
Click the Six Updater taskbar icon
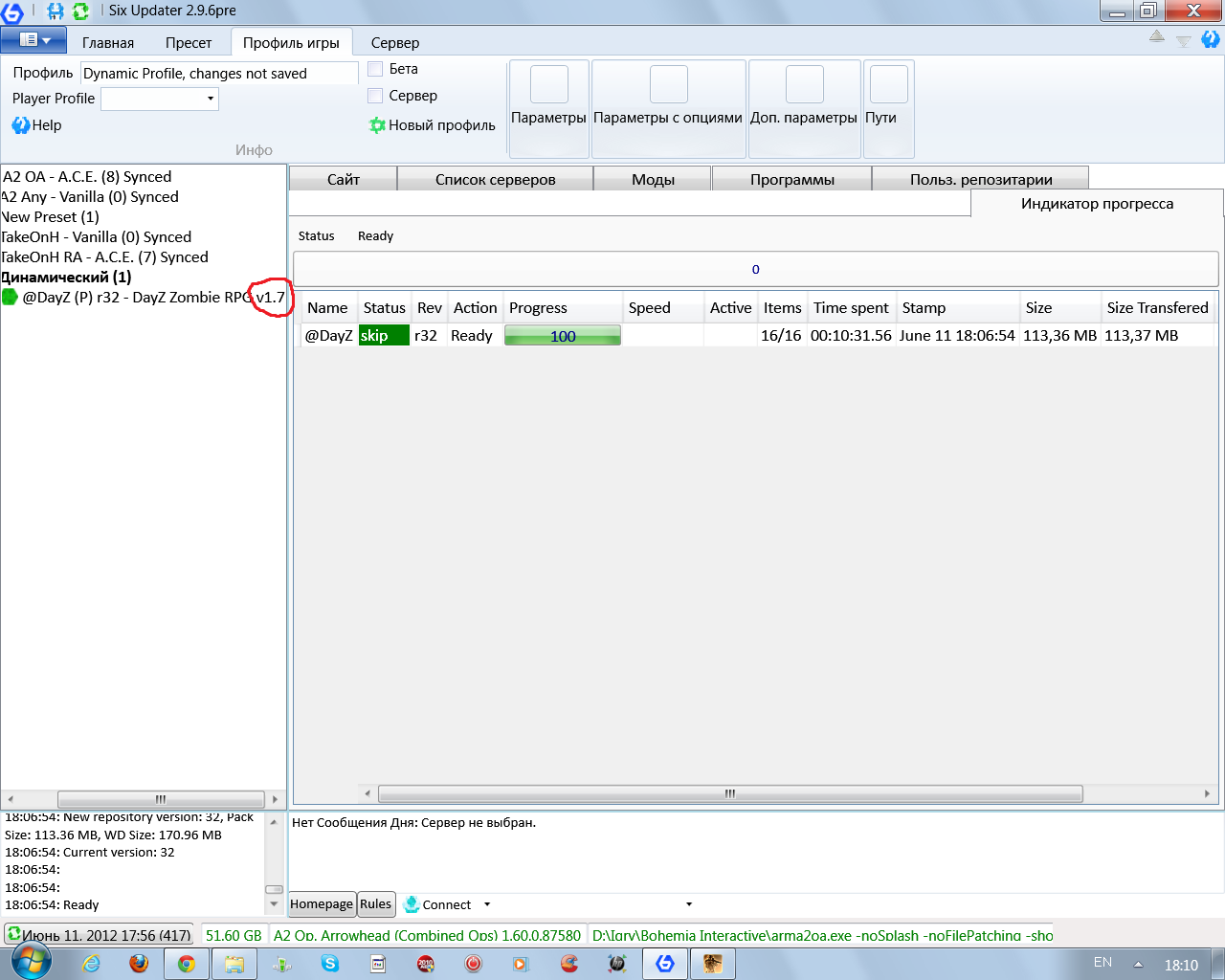tap(665, 964)
